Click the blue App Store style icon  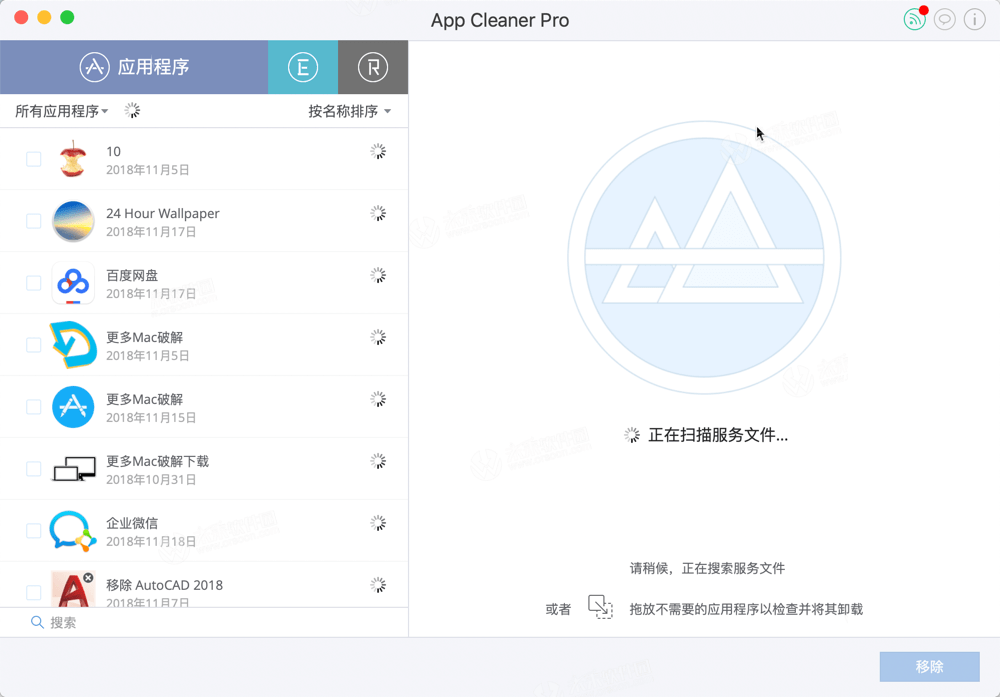(x=73, y=406)
